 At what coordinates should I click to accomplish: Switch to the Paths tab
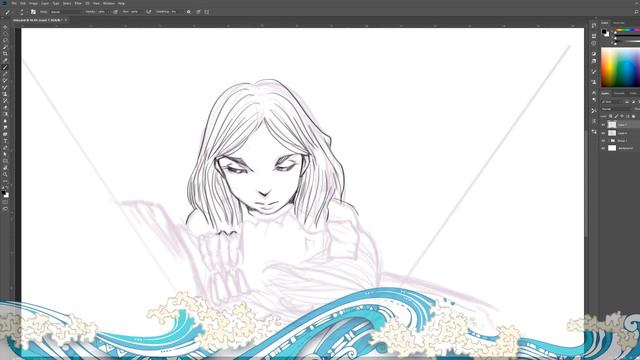[x=633, y=93]
